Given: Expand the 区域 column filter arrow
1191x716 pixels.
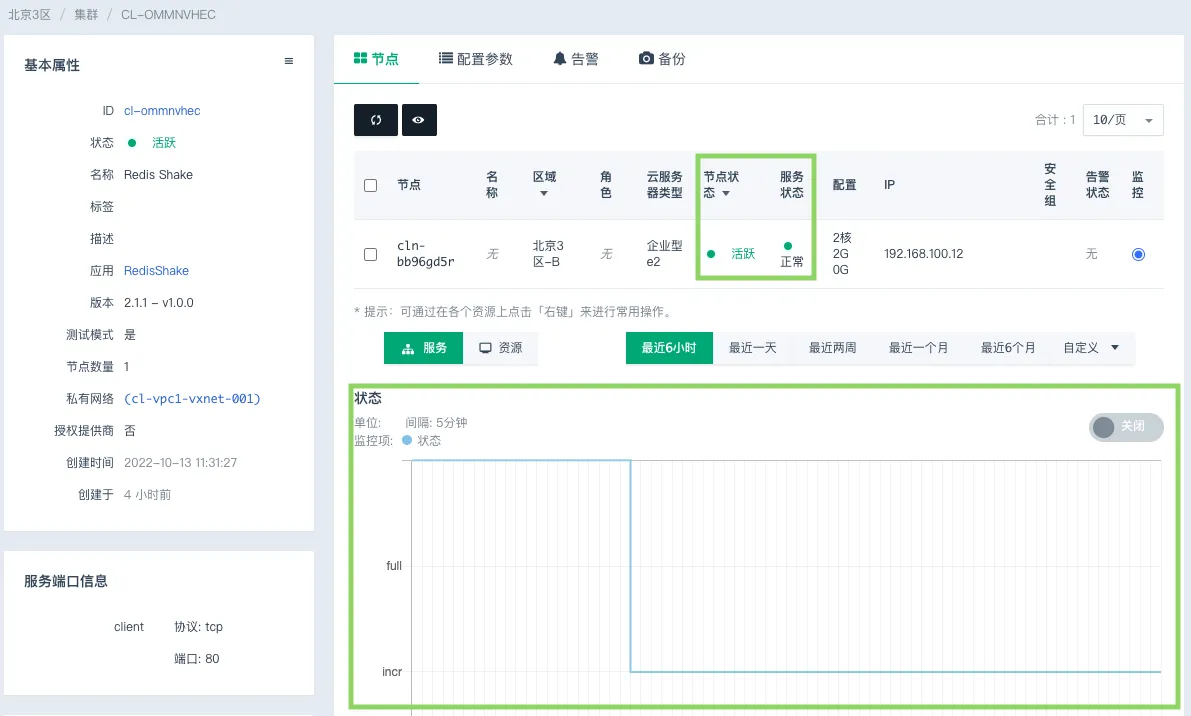Looking at the screenshot, I should coord(544,193).
